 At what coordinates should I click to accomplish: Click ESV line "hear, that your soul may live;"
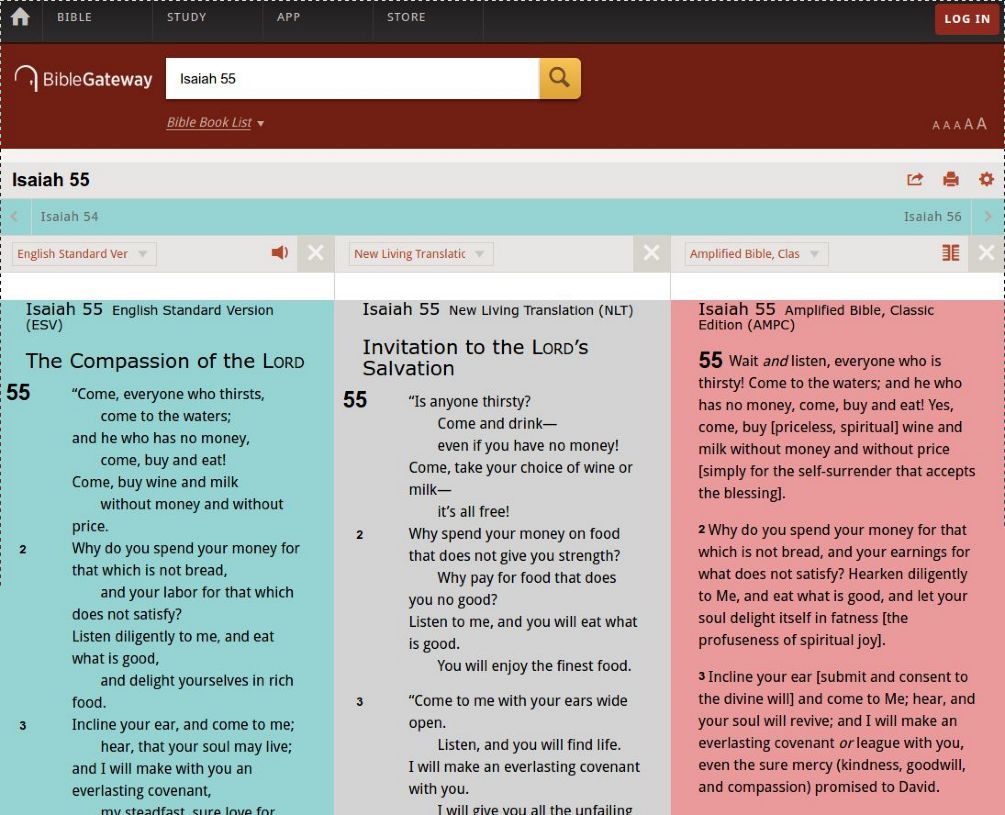point(196,746)
